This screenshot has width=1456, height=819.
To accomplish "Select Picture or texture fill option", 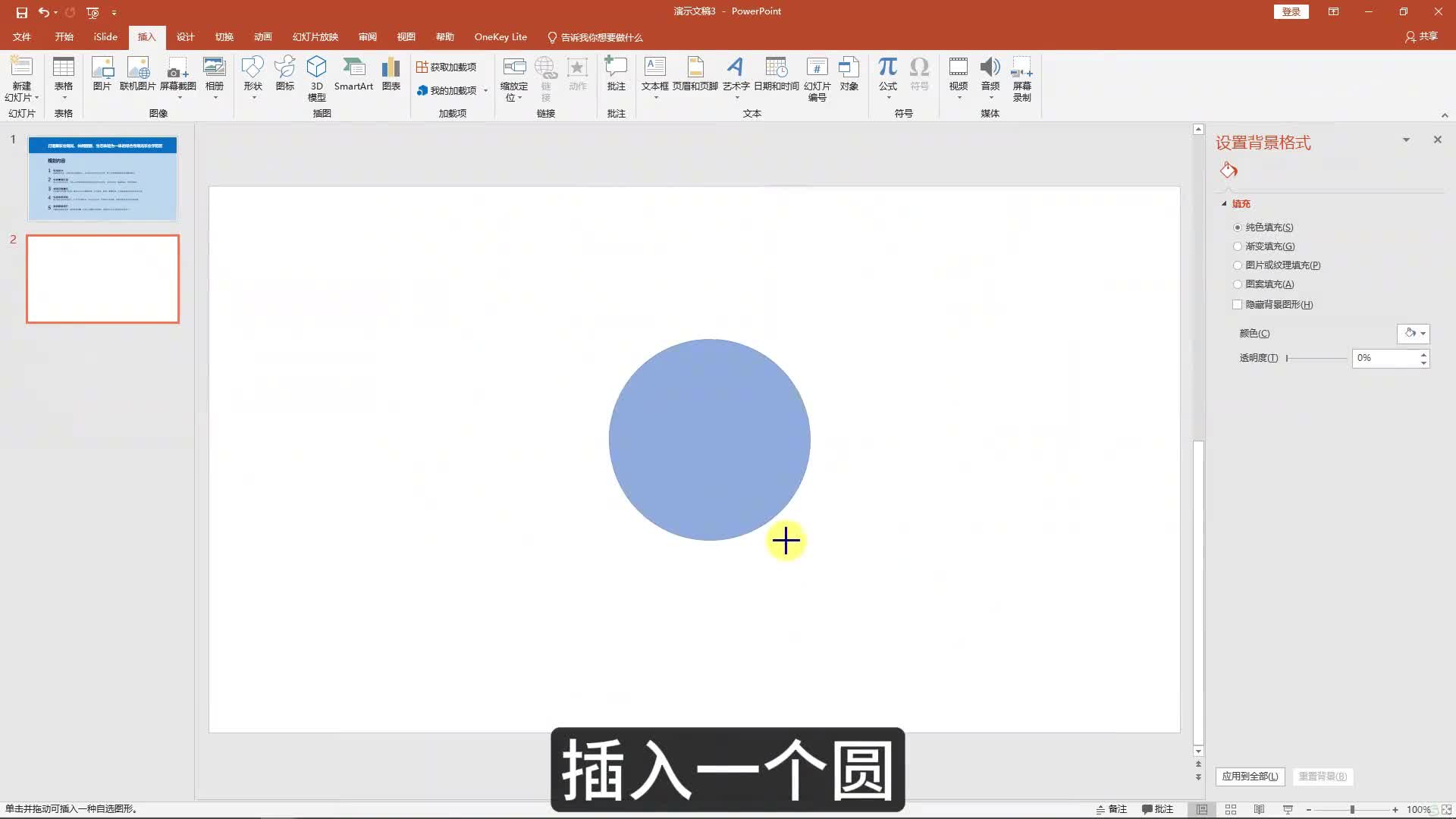I will point(1238,265).
